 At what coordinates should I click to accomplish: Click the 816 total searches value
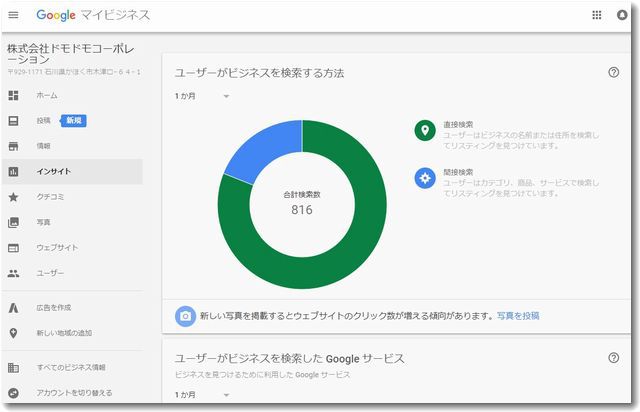(302, 210)
